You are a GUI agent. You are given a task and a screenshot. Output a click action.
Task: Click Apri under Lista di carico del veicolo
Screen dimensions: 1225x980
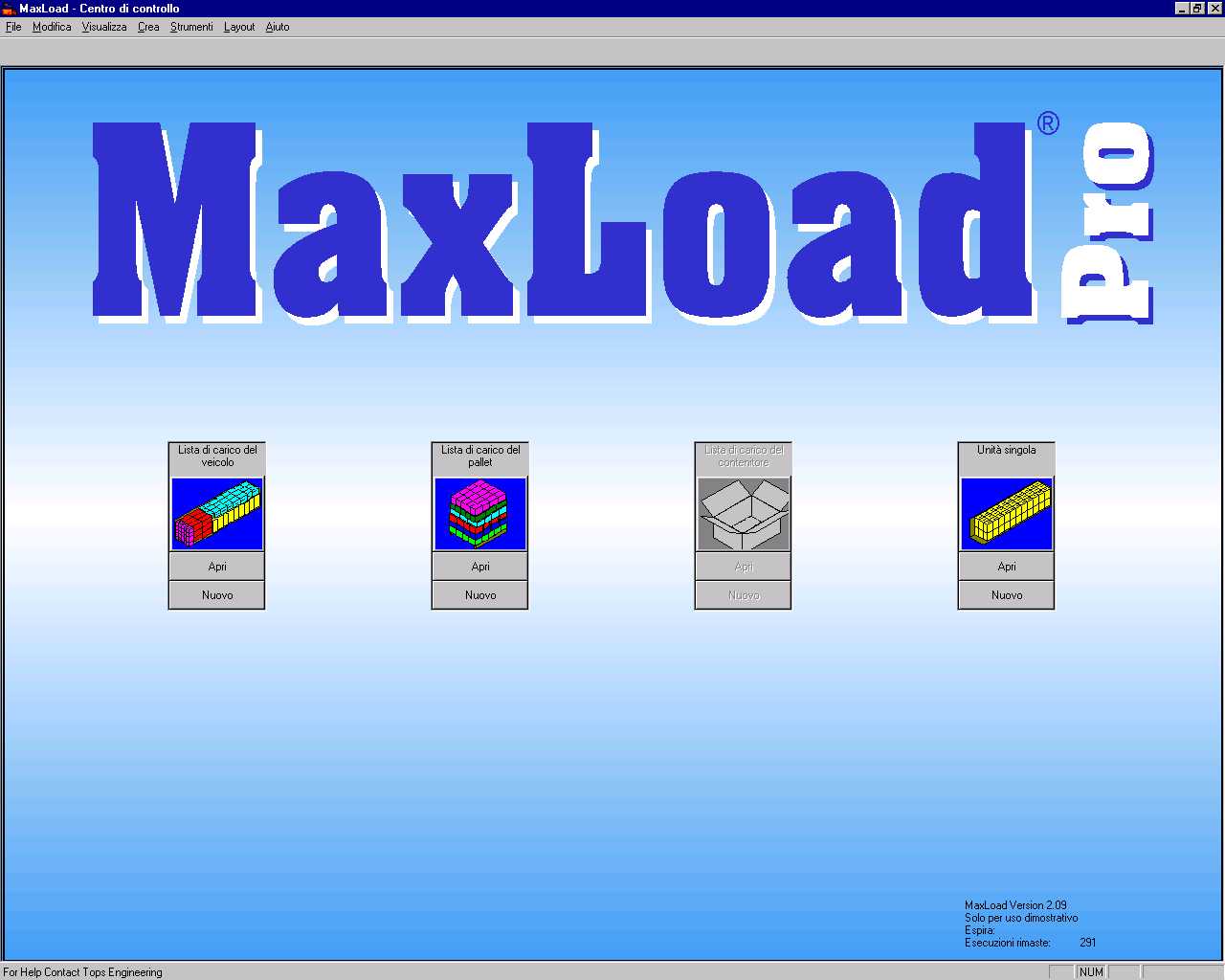(217, 567)
